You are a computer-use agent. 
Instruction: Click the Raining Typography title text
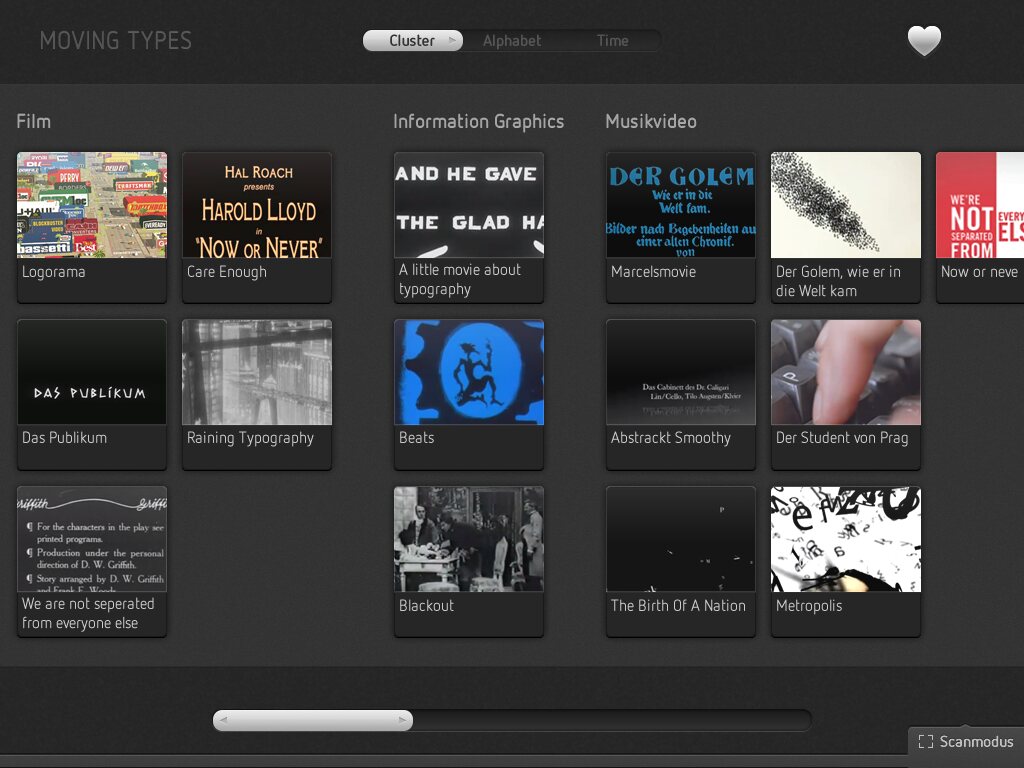coord(250,438)
